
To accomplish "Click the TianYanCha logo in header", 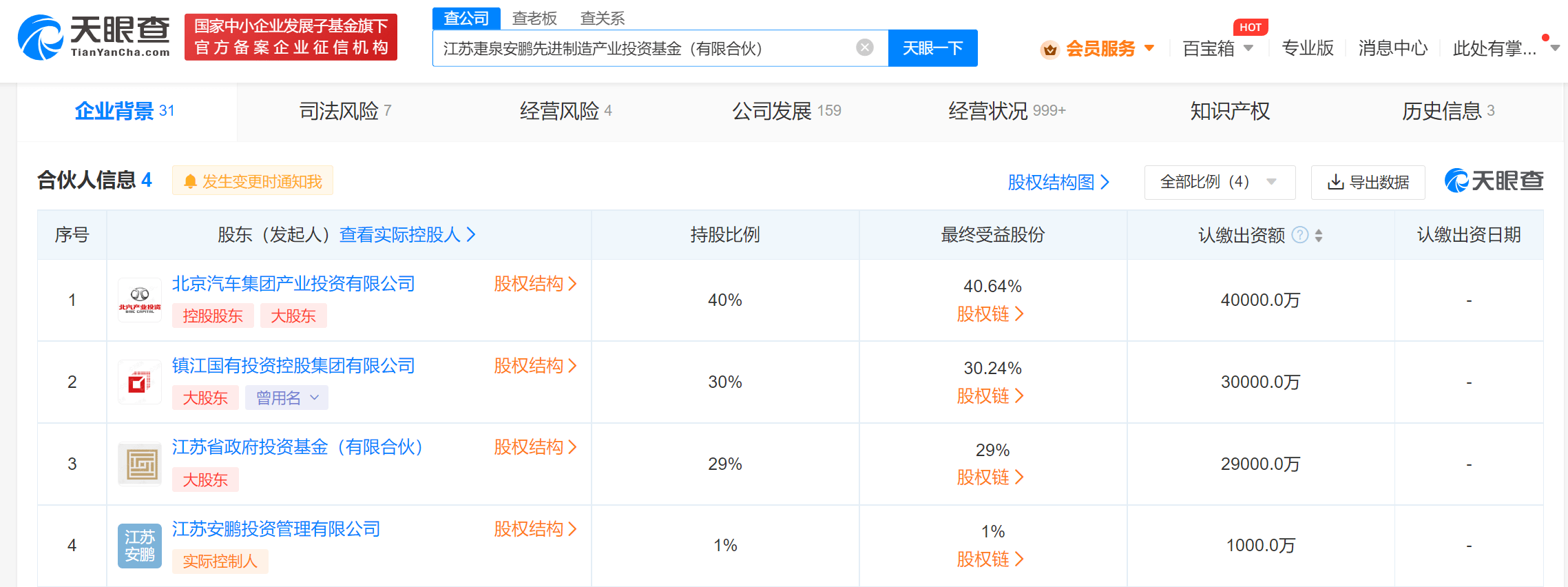I will tap(94, 37).
